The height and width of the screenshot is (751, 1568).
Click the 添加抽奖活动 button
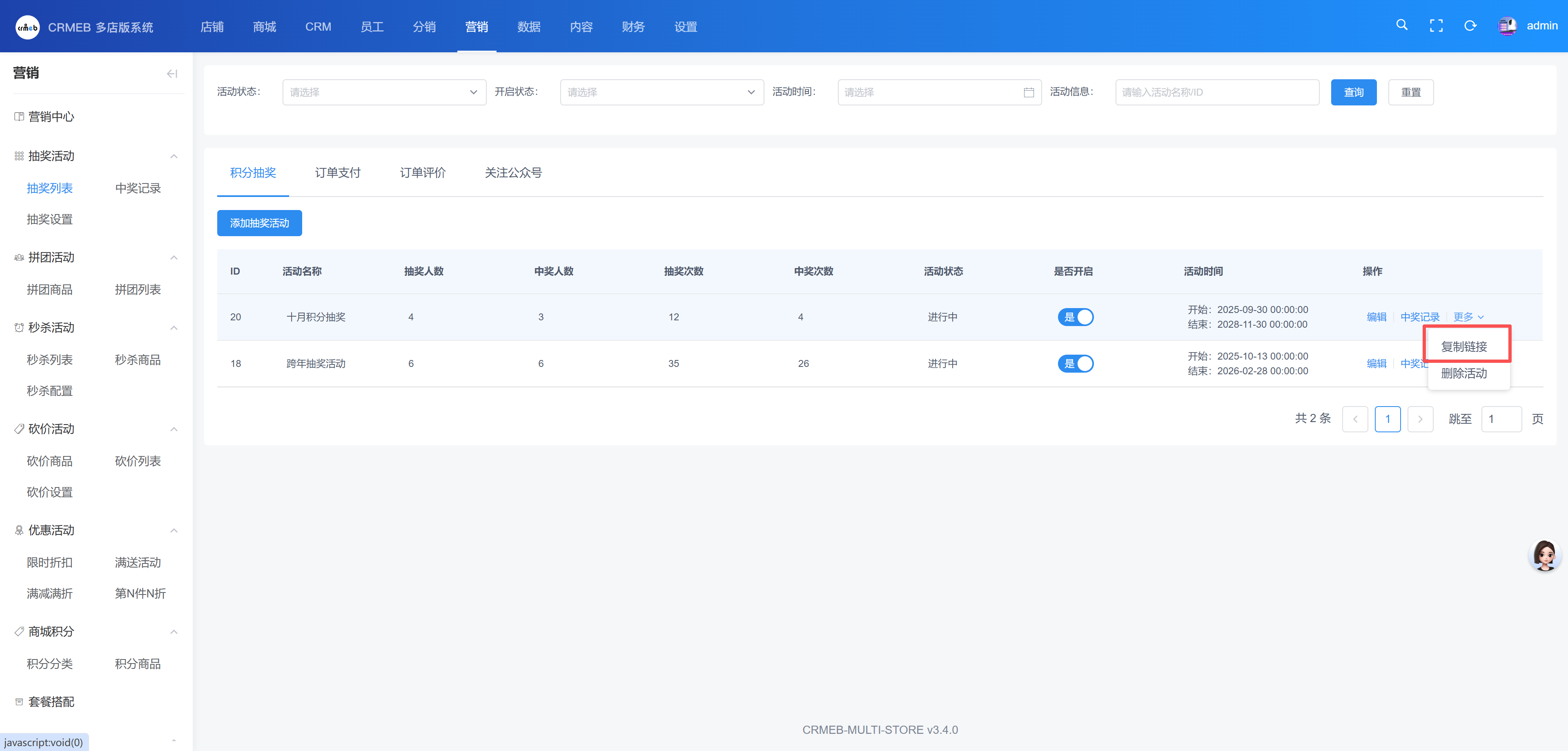coord(259,224)
